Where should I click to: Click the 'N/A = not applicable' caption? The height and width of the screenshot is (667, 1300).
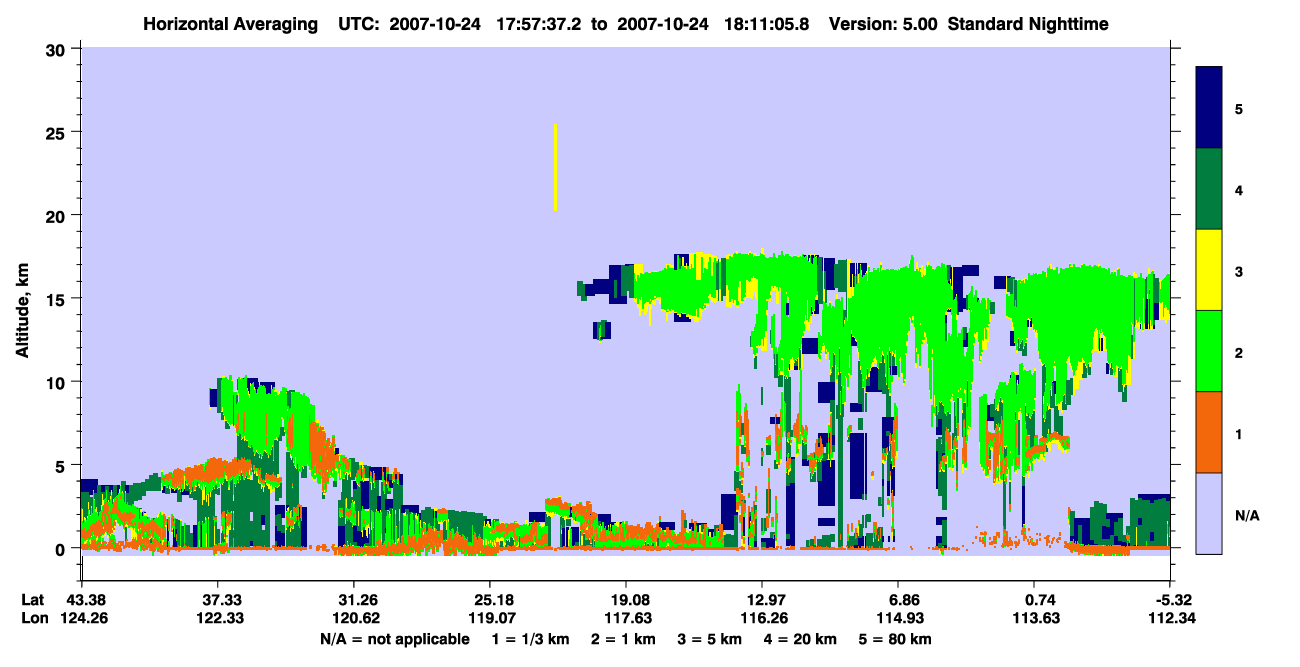pyautogui.click(x=395, y=639)
